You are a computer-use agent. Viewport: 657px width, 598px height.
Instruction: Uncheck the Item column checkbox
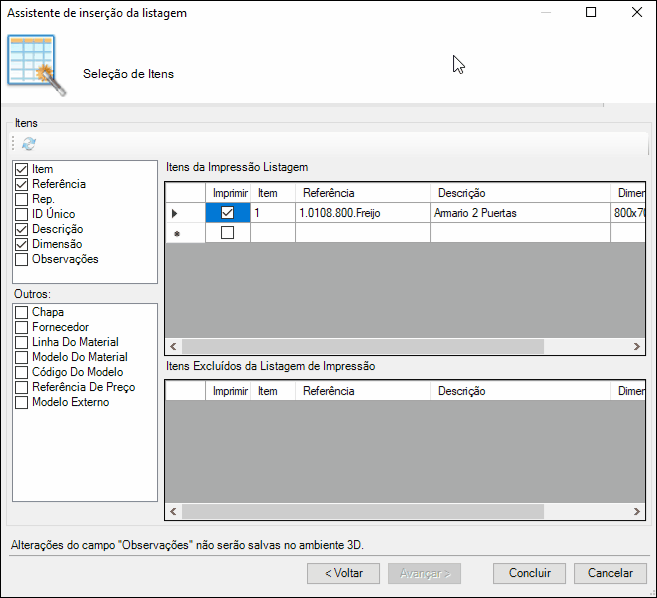(21, 169)
